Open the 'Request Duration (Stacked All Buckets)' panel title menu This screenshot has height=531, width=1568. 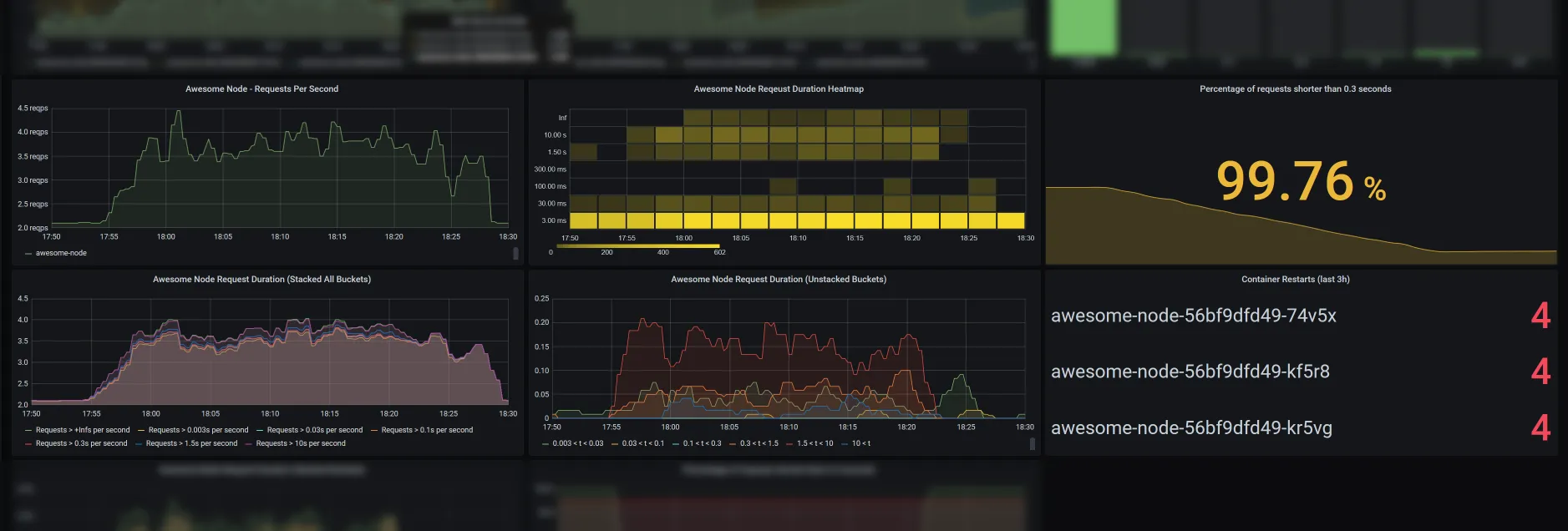[x=261, y=279]
